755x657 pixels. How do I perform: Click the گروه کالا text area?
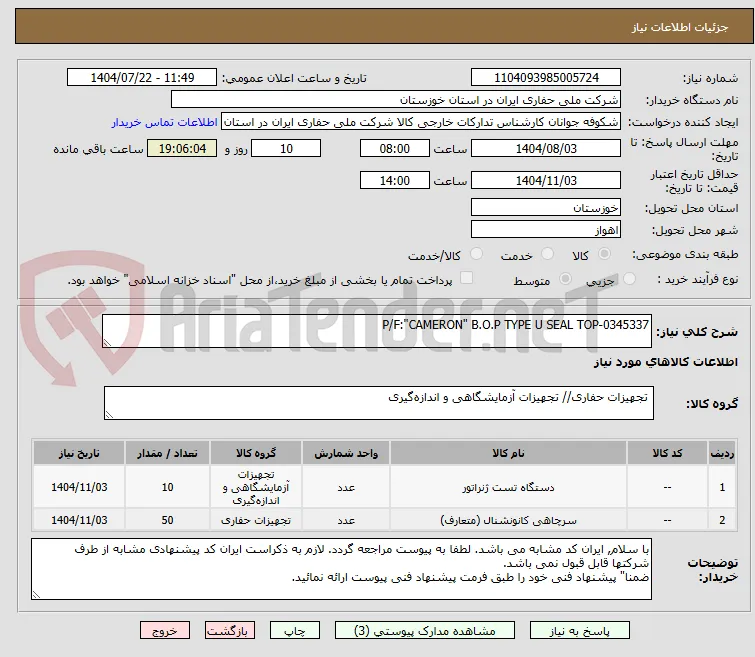tap(379, 403)
